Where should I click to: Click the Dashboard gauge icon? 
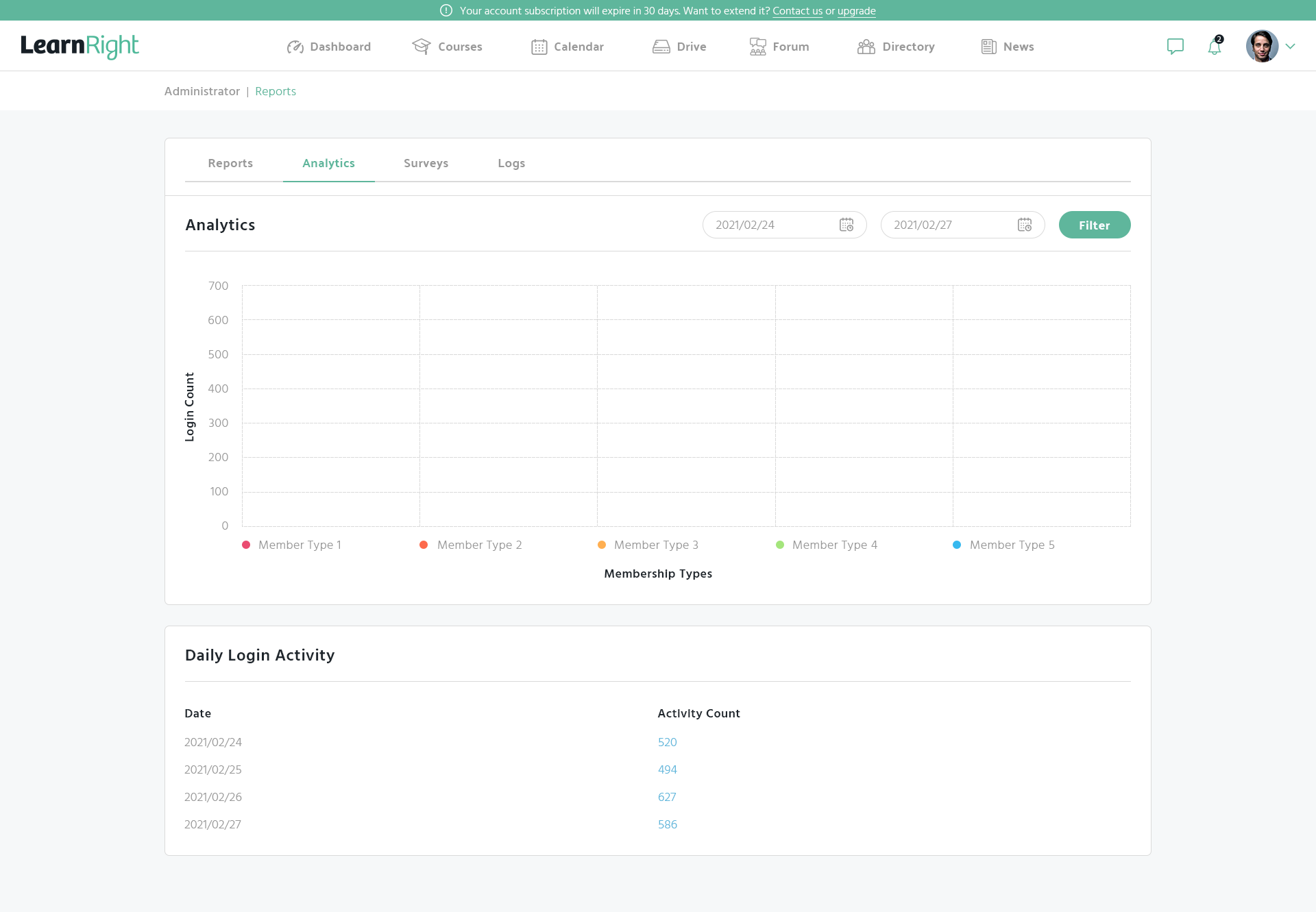(x=295, y=47)
